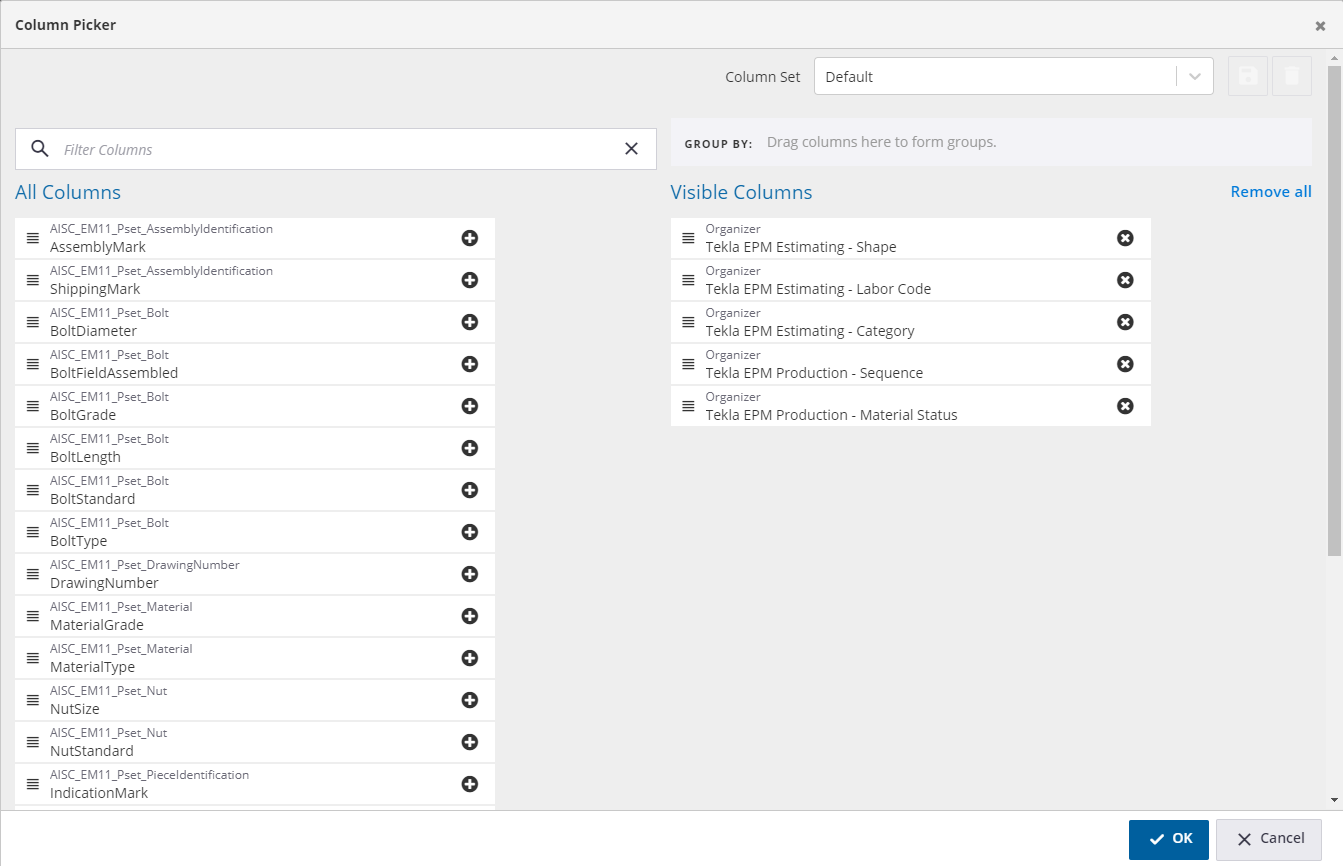Click the Column Set dropdown chevron arrow
The height and width of the screenshot is (866, 1343).
[1194, 76]
